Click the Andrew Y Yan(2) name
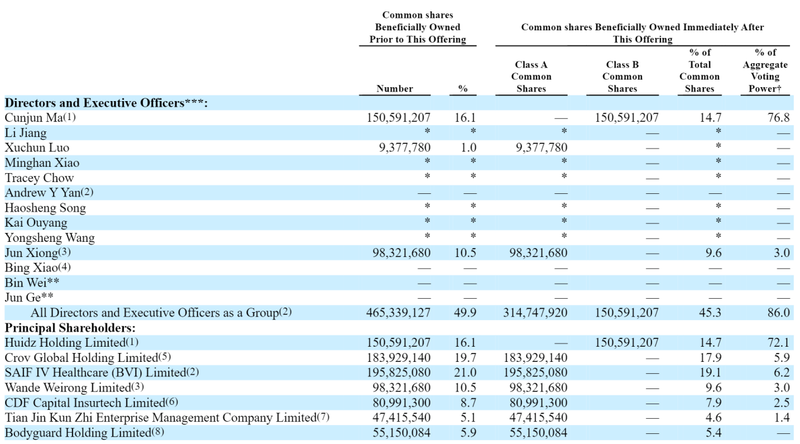This screenshot has height=444, width=800. point(49,193)
